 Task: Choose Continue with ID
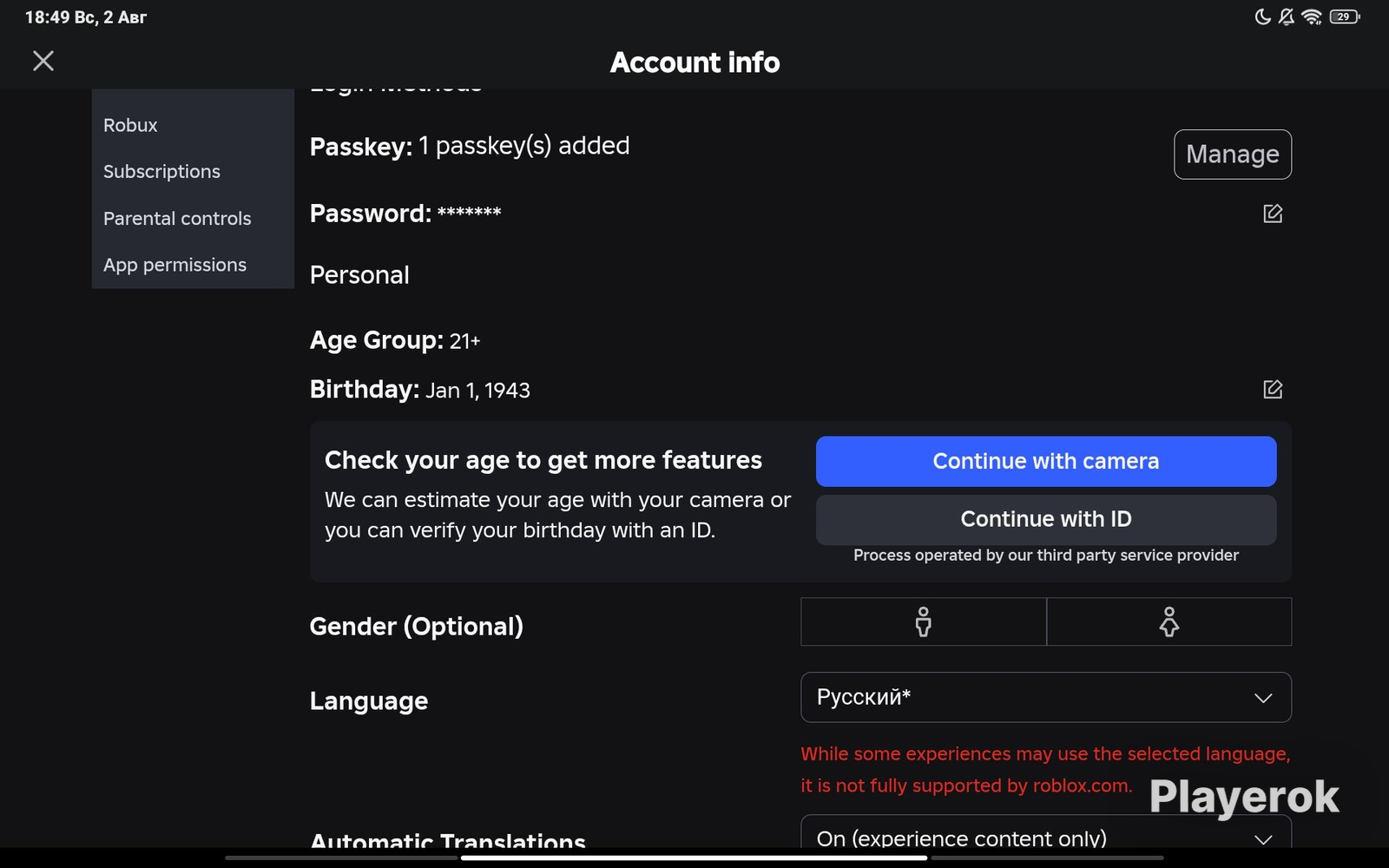pyautogui.click(x=1046, y=519)
